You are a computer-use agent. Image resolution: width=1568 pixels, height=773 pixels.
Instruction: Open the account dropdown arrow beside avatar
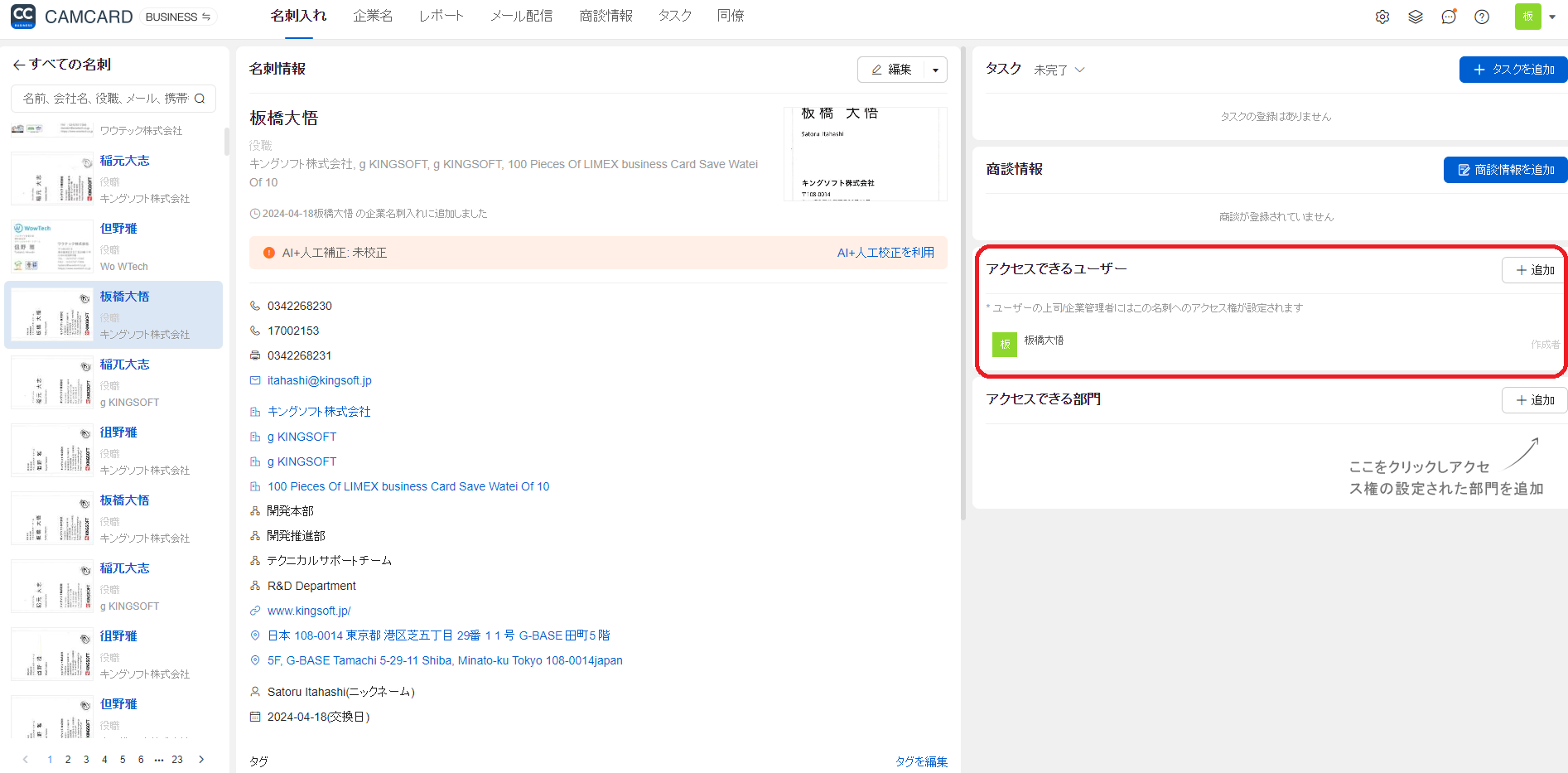point(1552,17)
